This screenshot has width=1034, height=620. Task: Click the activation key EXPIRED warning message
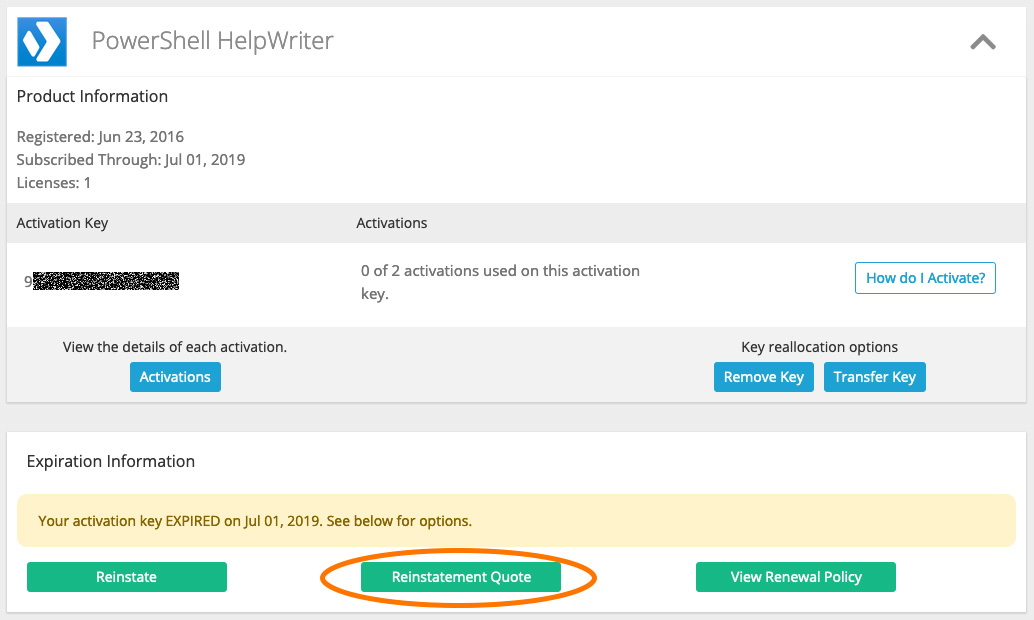coord(516,520)
